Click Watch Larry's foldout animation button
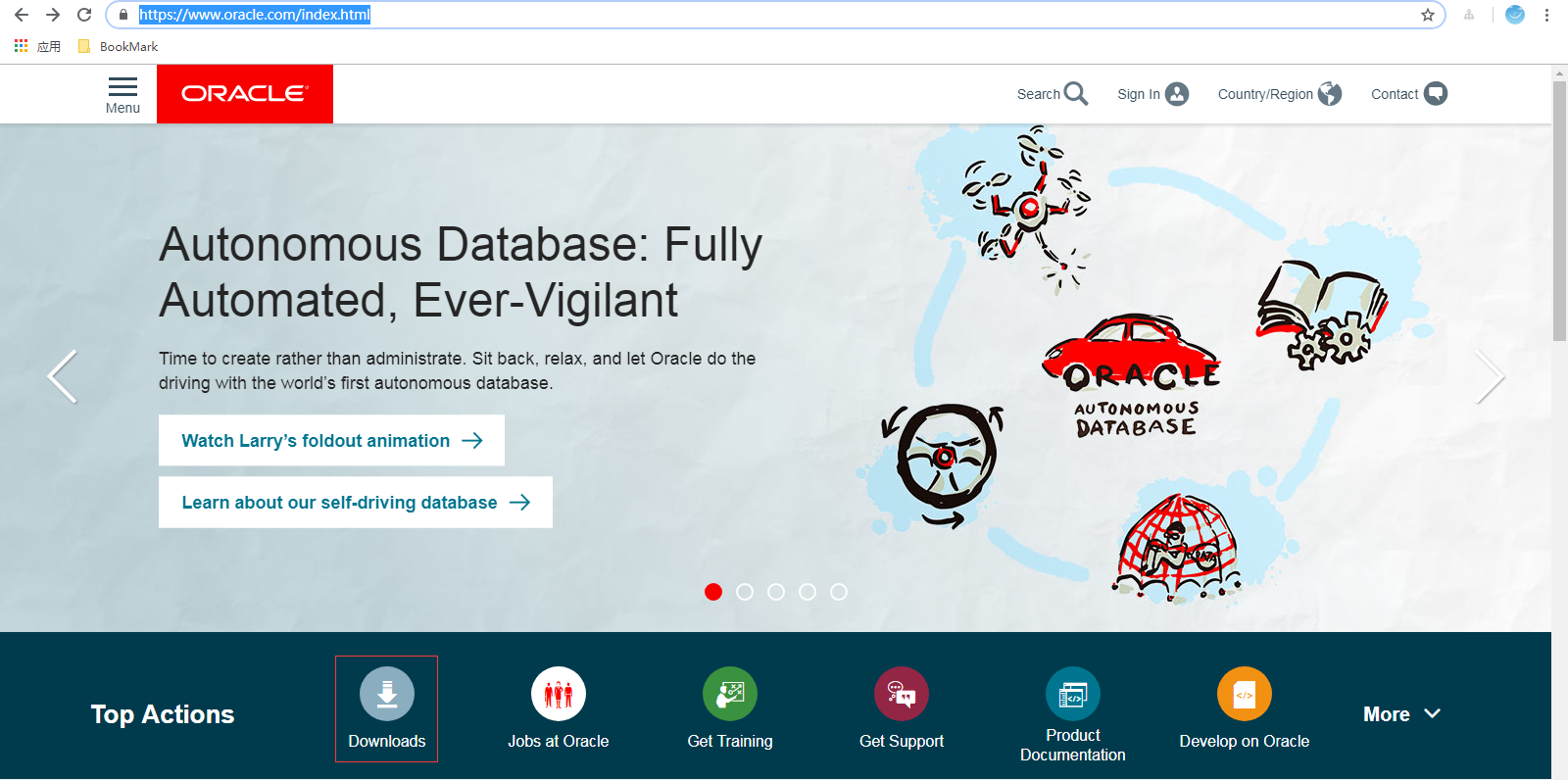Viewport: 1568px width, 780px height. click(331, 440)
